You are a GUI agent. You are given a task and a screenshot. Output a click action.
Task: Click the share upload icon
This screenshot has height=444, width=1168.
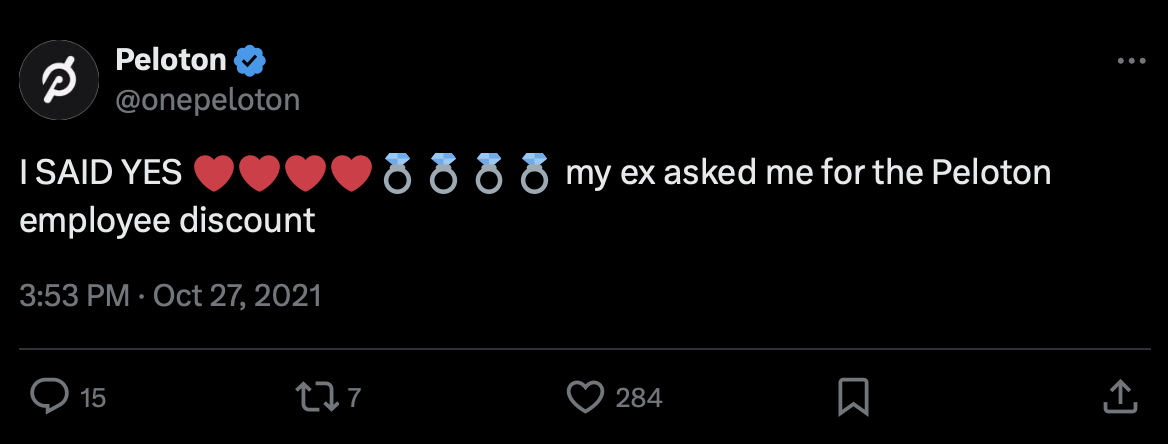(x=1121, y=396)
